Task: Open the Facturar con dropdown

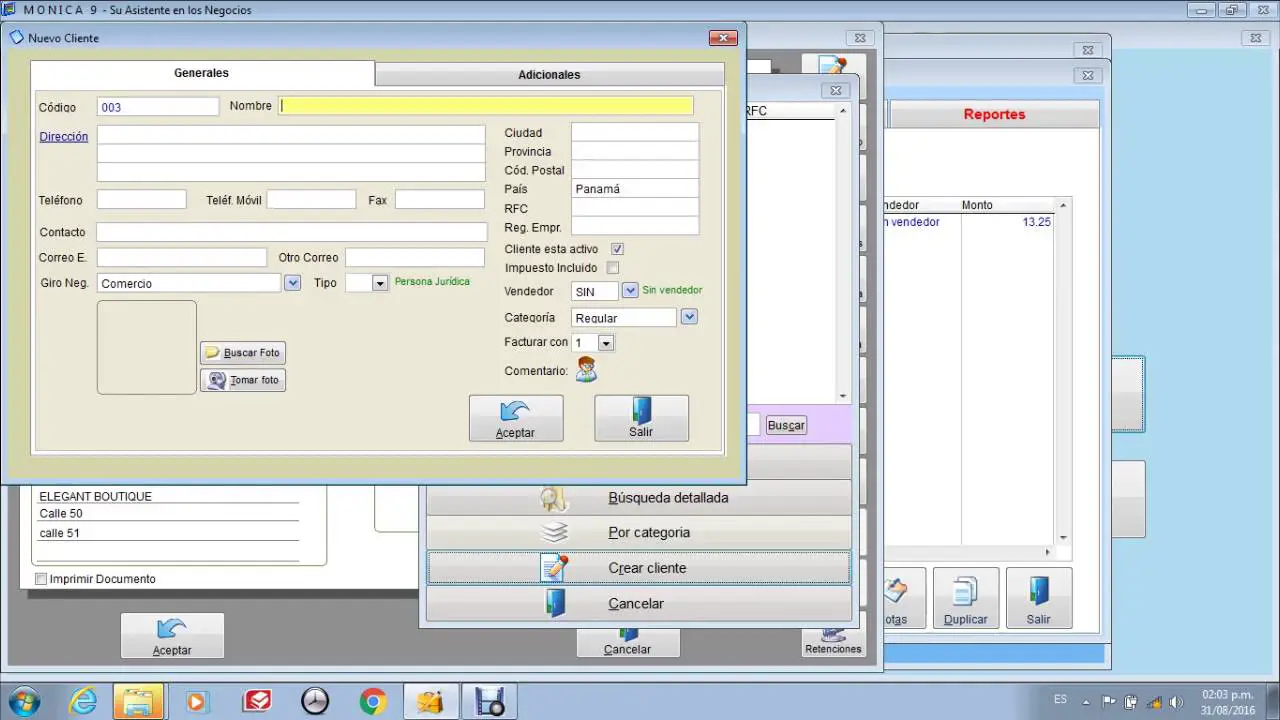Action: (x=606, y=343)
